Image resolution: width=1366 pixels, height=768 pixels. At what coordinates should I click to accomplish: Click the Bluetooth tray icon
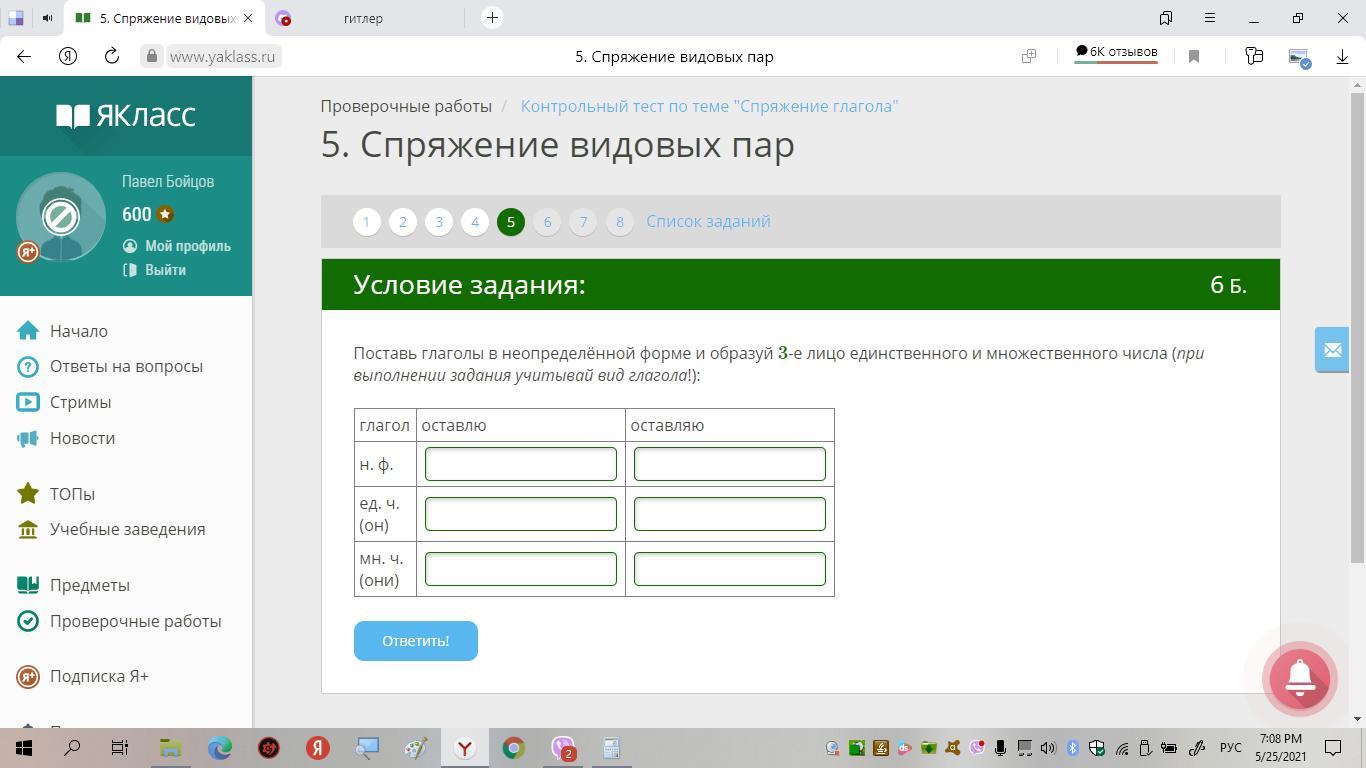click(1072, 748)
